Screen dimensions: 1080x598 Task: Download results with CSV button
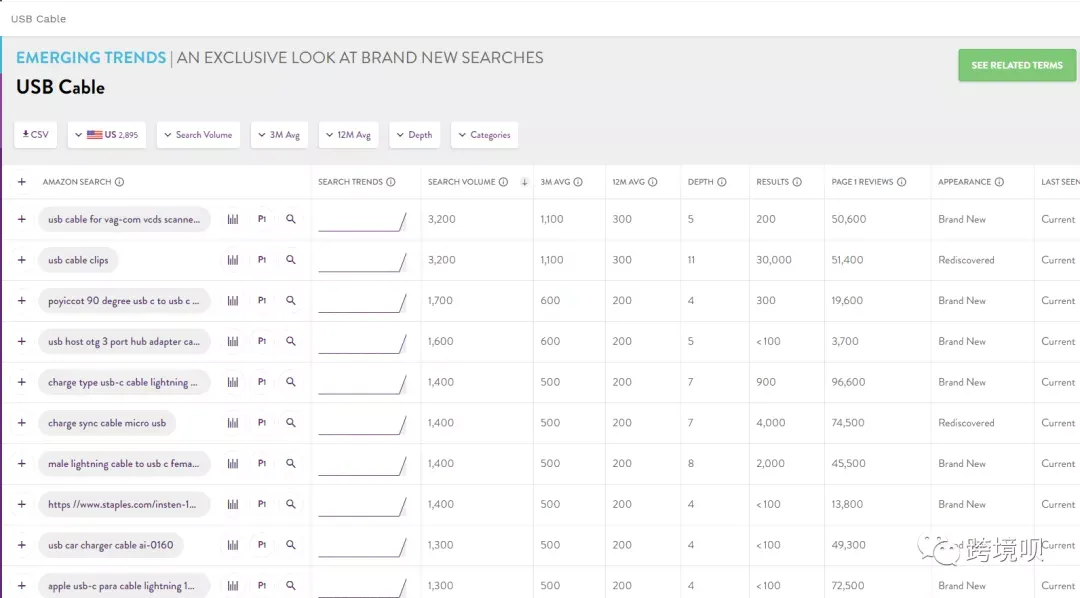[x=35, y=135]
